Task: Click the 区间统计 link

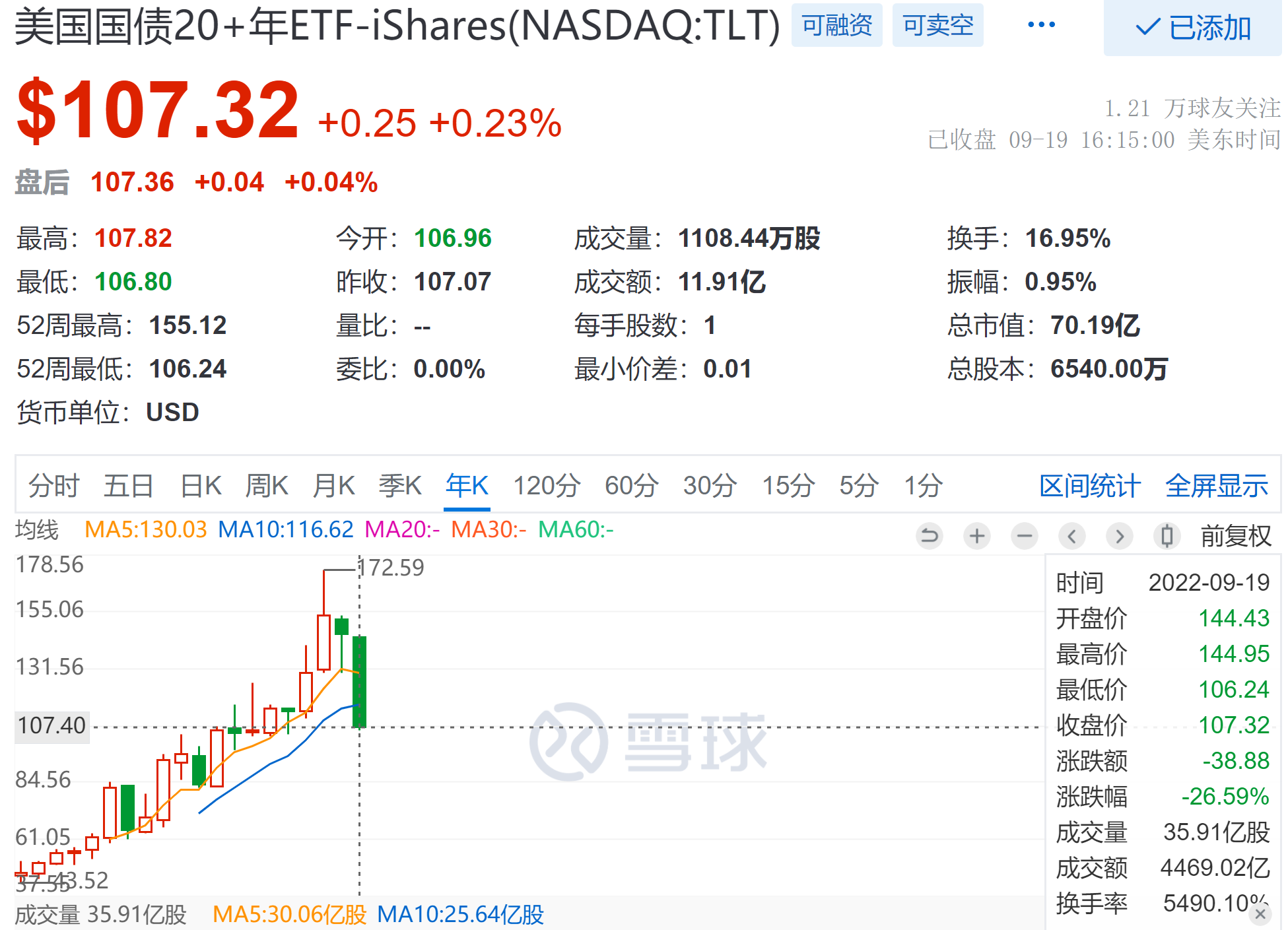Action: 1089,486
